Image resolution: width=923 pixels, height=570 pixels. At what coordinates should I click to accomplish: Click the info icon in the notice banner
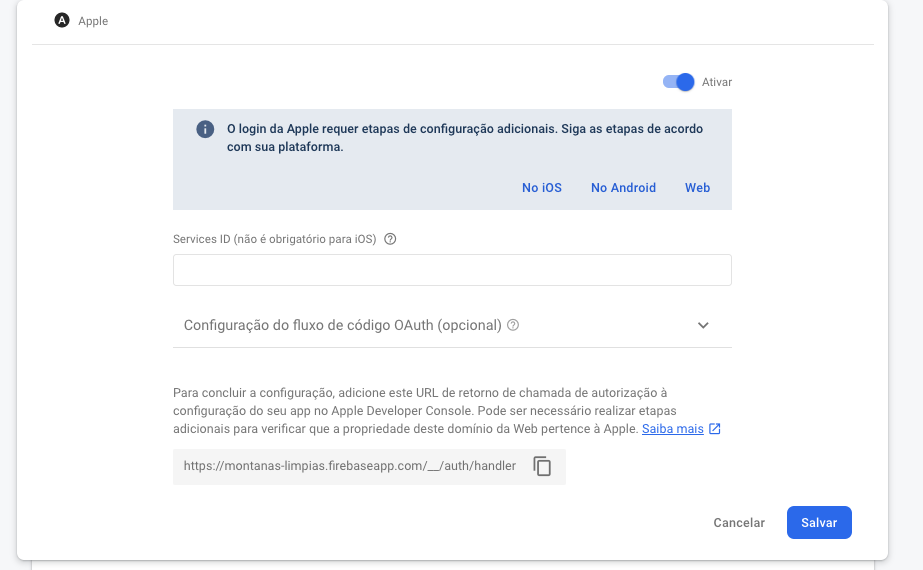205,129
